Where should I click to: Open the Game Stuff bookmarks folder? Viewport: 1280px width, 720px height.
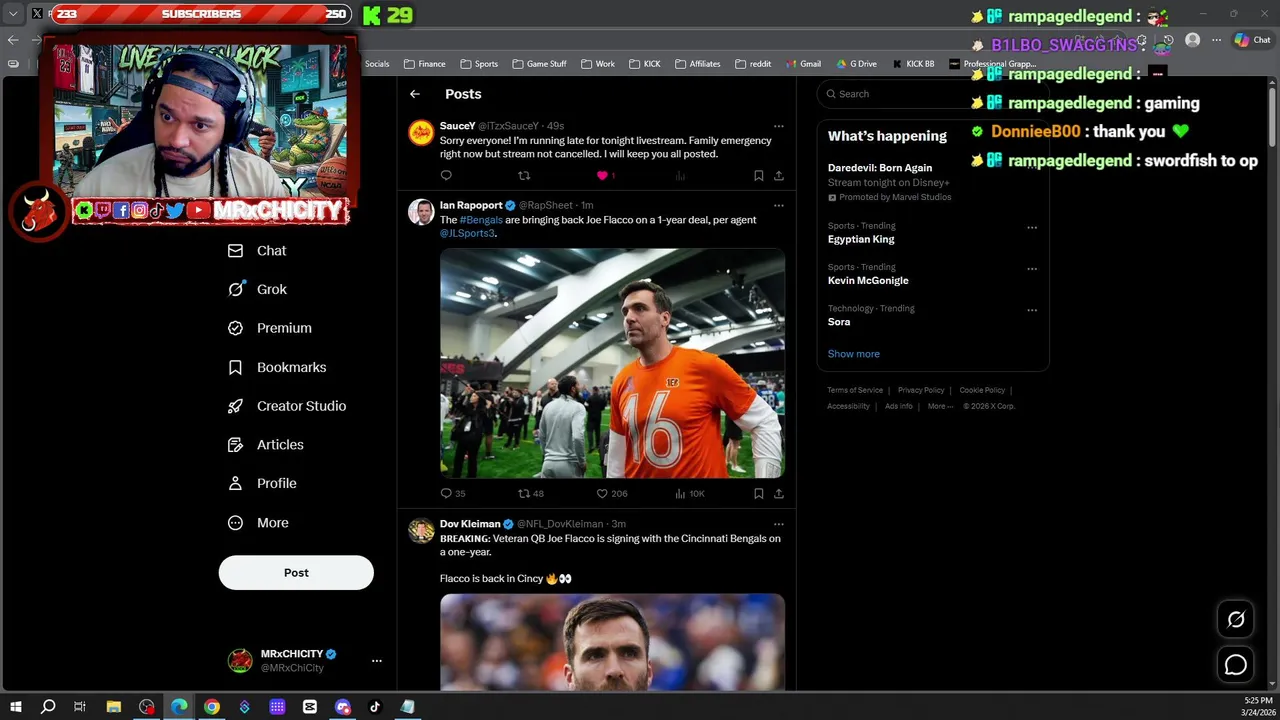(539, 64)
